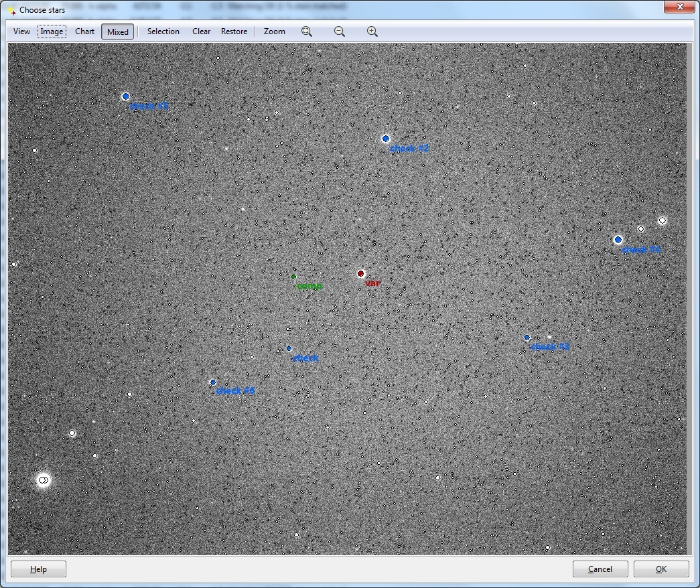Toggle the Mixed view mode
This screenshot has width=700, height=588.
pyautogui.click(x=118, y=31)
